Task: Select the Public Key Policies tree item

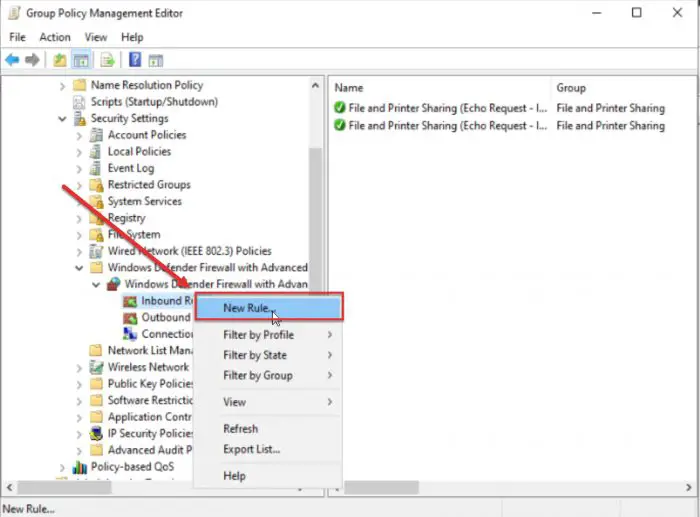Action: tap(150, 384)
